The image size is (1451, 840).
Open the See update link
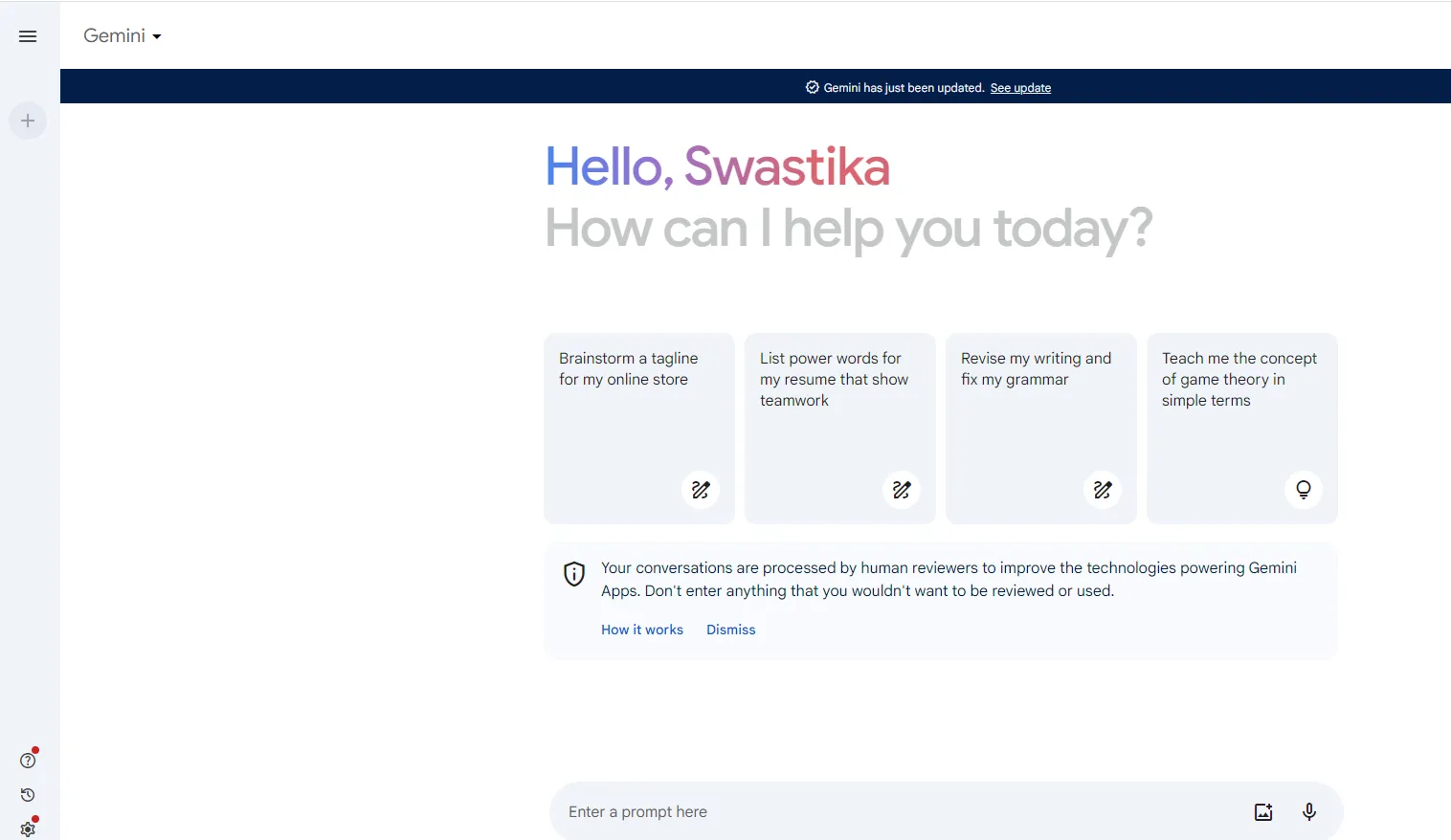click(x=1020, y=88)
